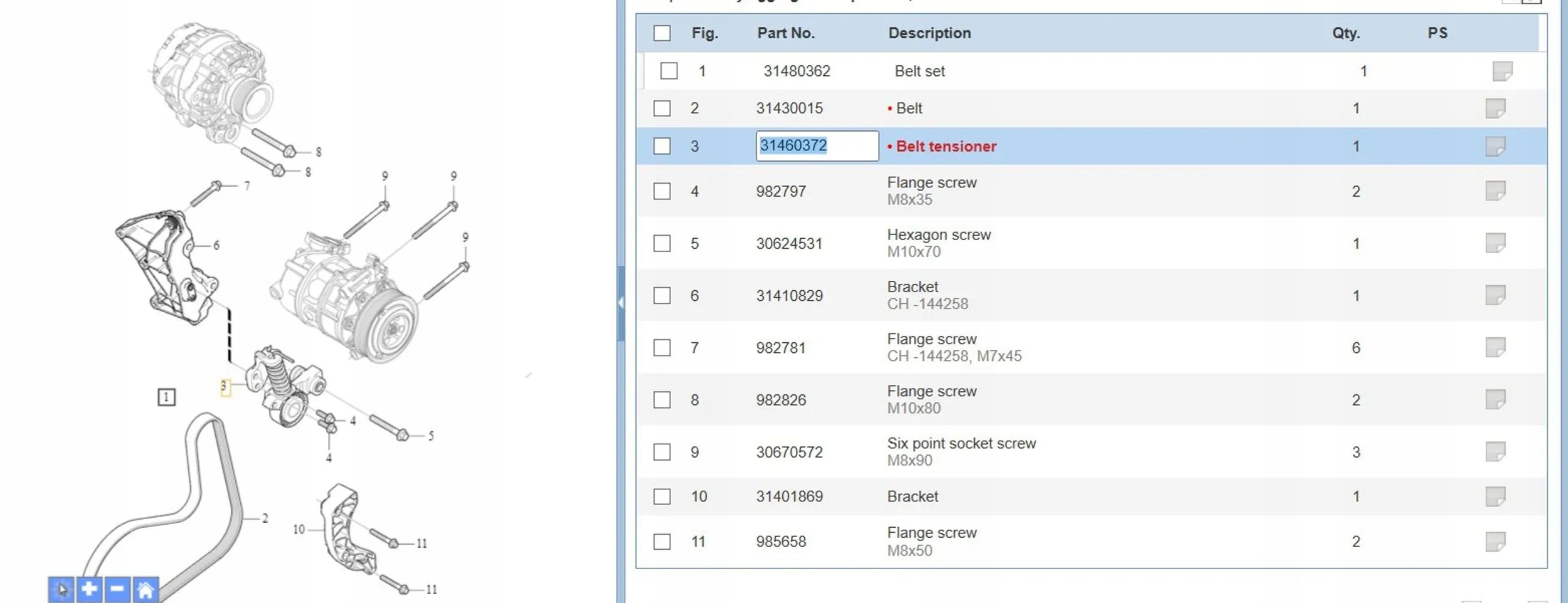
Task: Select highlighted callout 3 in the diagram
Action: click(225, 387)
